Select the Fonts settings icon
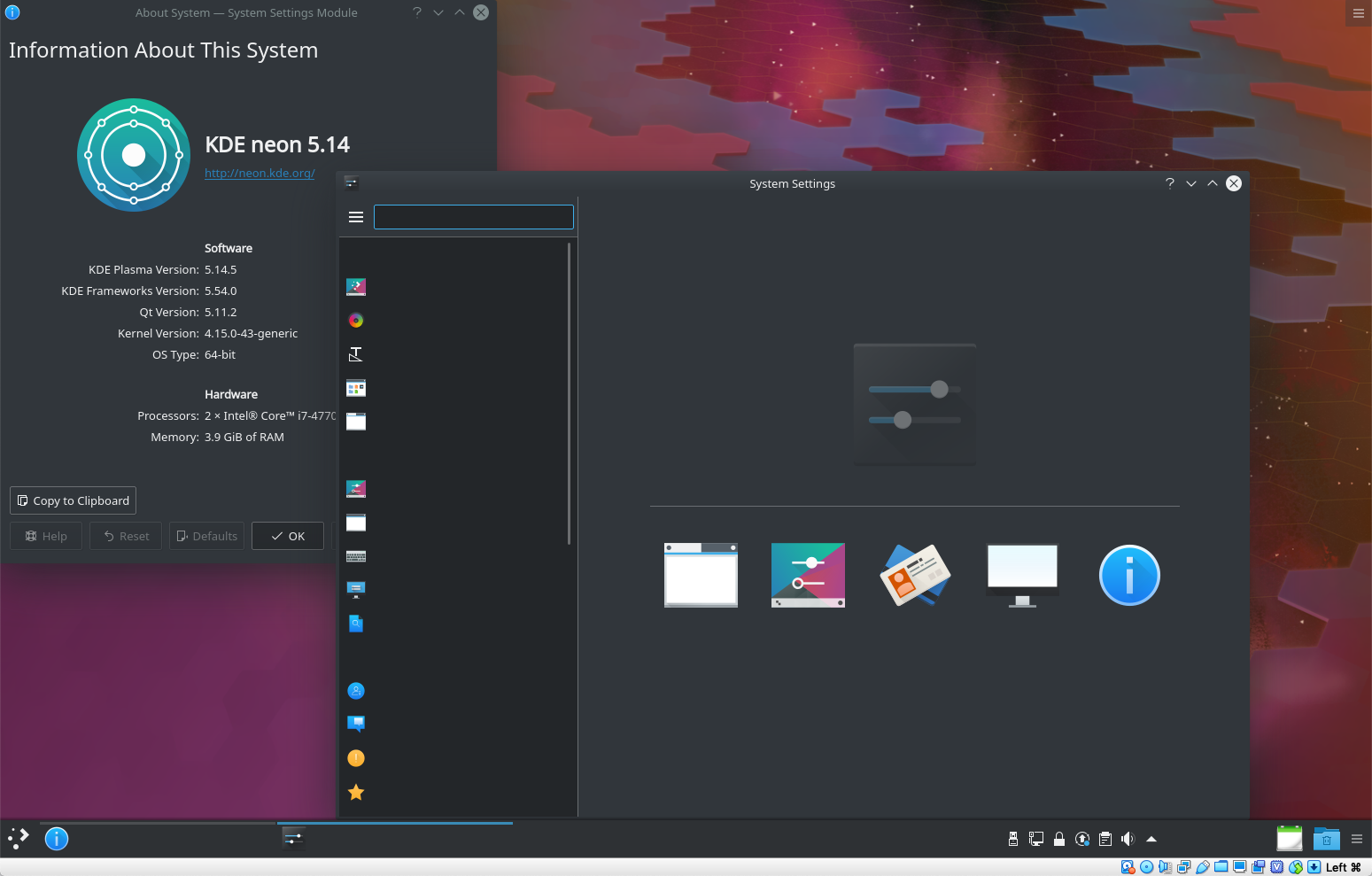Image resolution: width=1372 pixels, height=876 pixels. point(356,353)
